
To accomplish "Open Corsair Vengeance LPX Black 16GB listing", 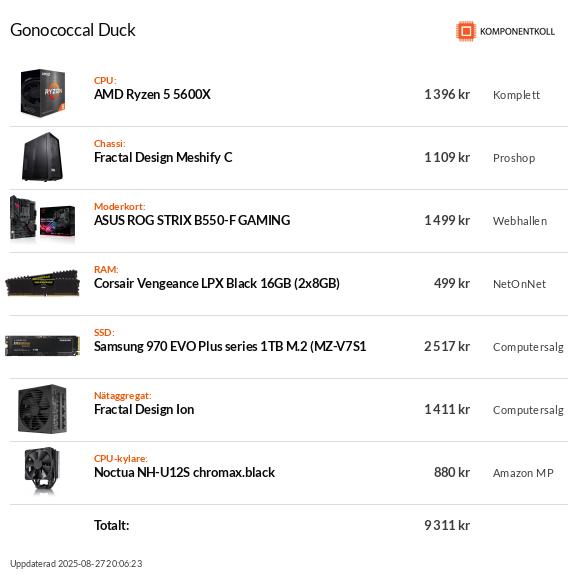I will coord(217,283).
